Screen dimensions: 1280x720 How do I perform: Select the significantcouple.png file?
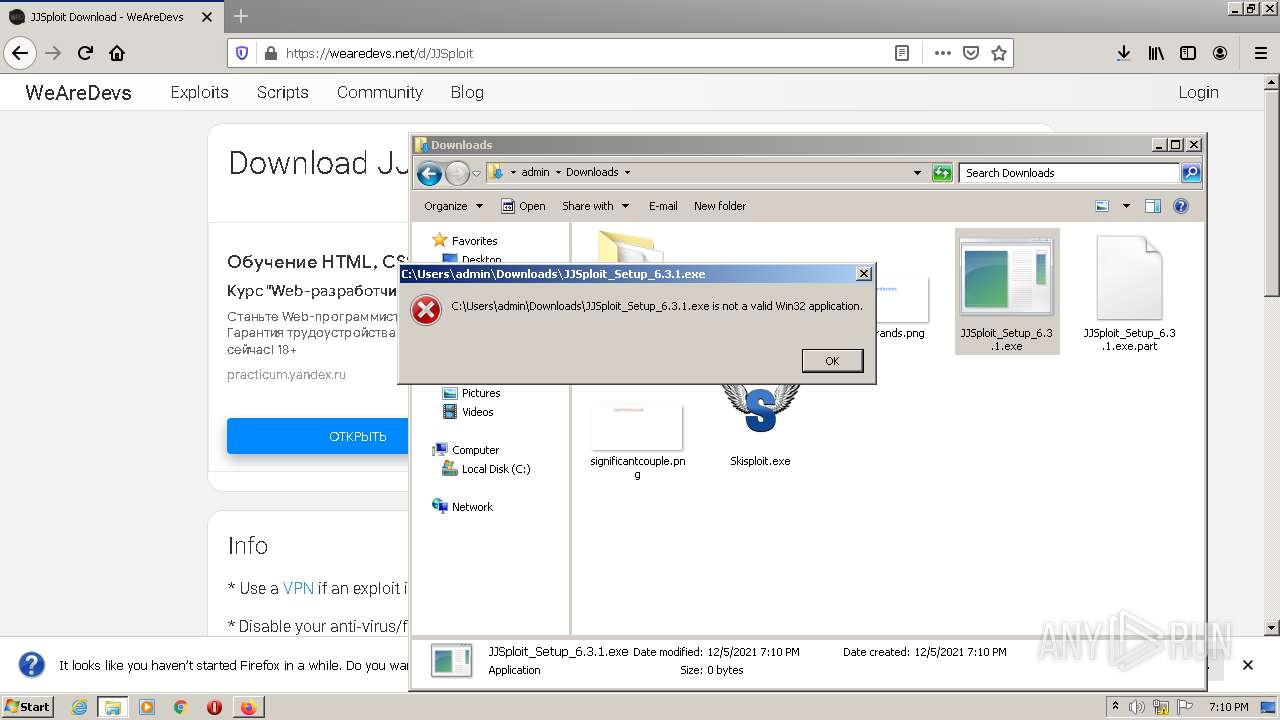(637, 442)
